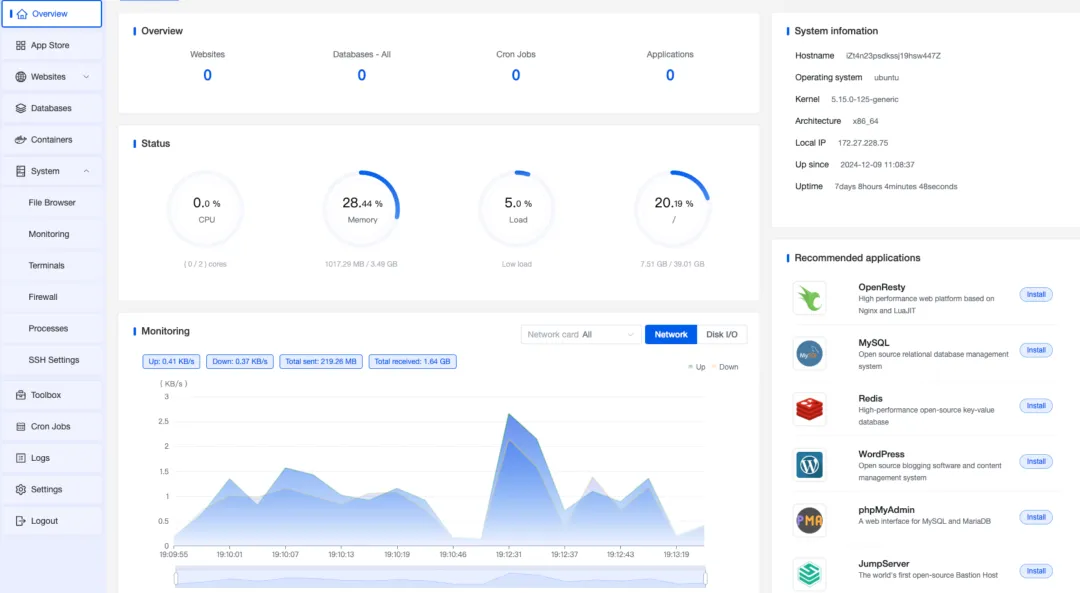Click the Settings gear icon
Image resolution: width=1080 pixels, height=593 pixels.
point(21,490)
